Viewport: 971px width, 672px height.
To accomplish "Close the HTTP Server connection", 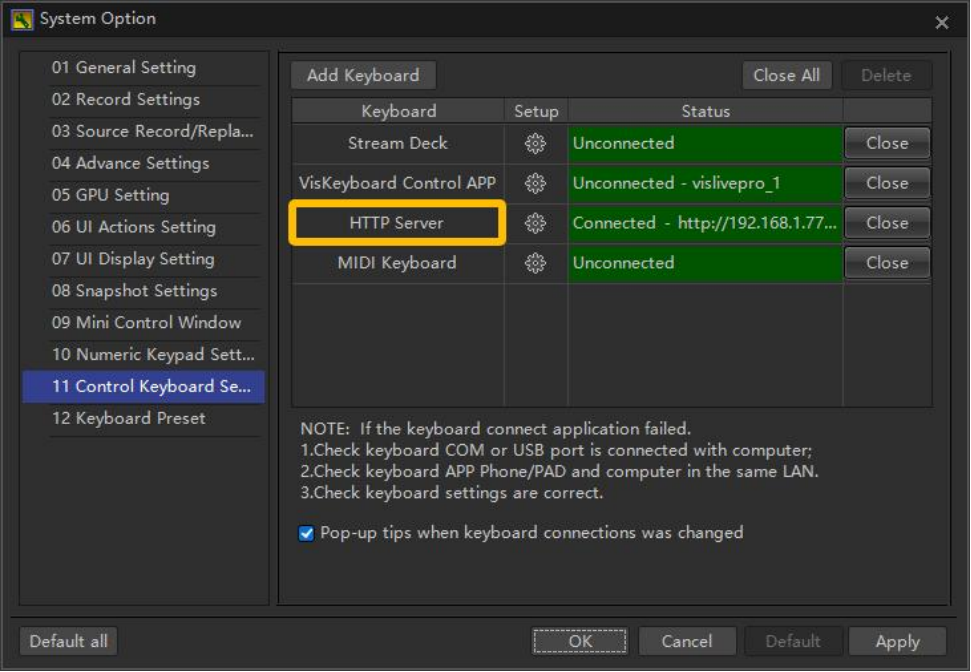I will [886, 223].
